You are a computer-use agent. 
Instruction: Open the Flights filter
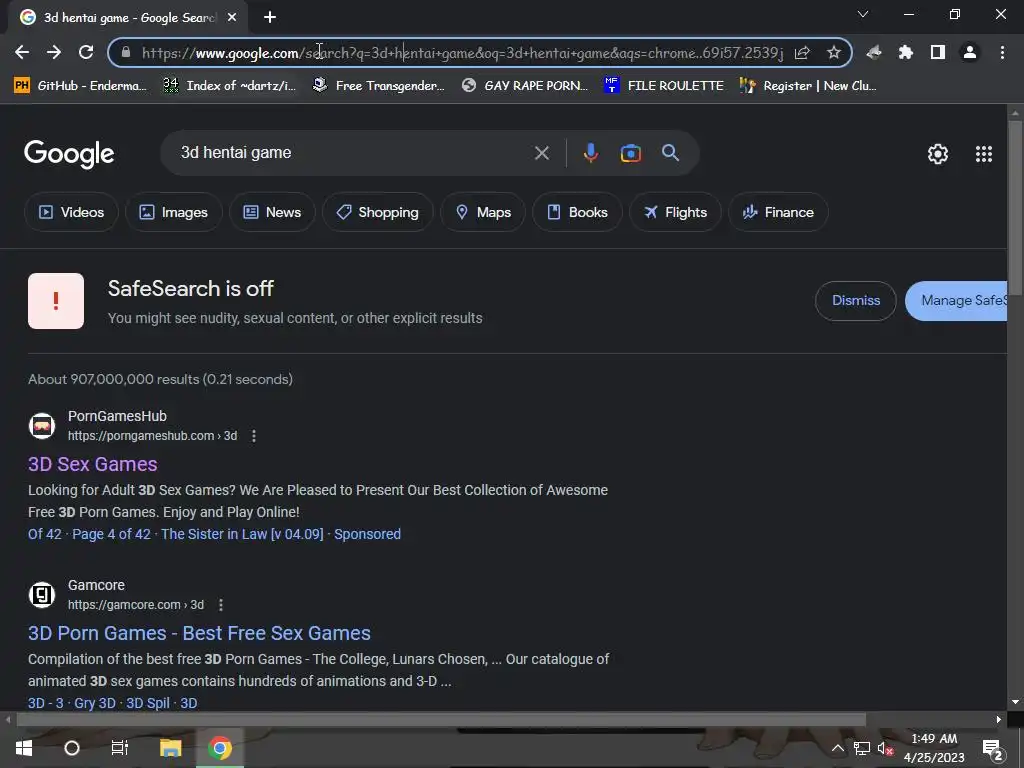675,212
